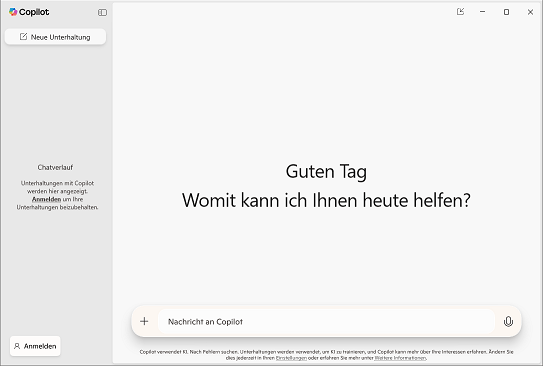Open the Einstellungen link in the footer
Viewport: 543px width, 366px height.
coord(291,358)
